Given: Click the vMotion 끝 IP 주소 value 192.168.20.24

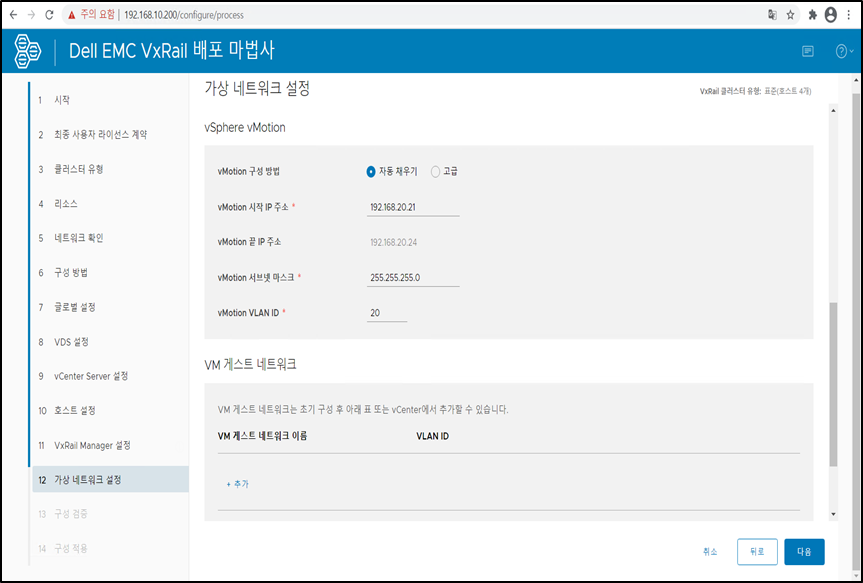Looking at the screenshot, I should coord(394,242).
